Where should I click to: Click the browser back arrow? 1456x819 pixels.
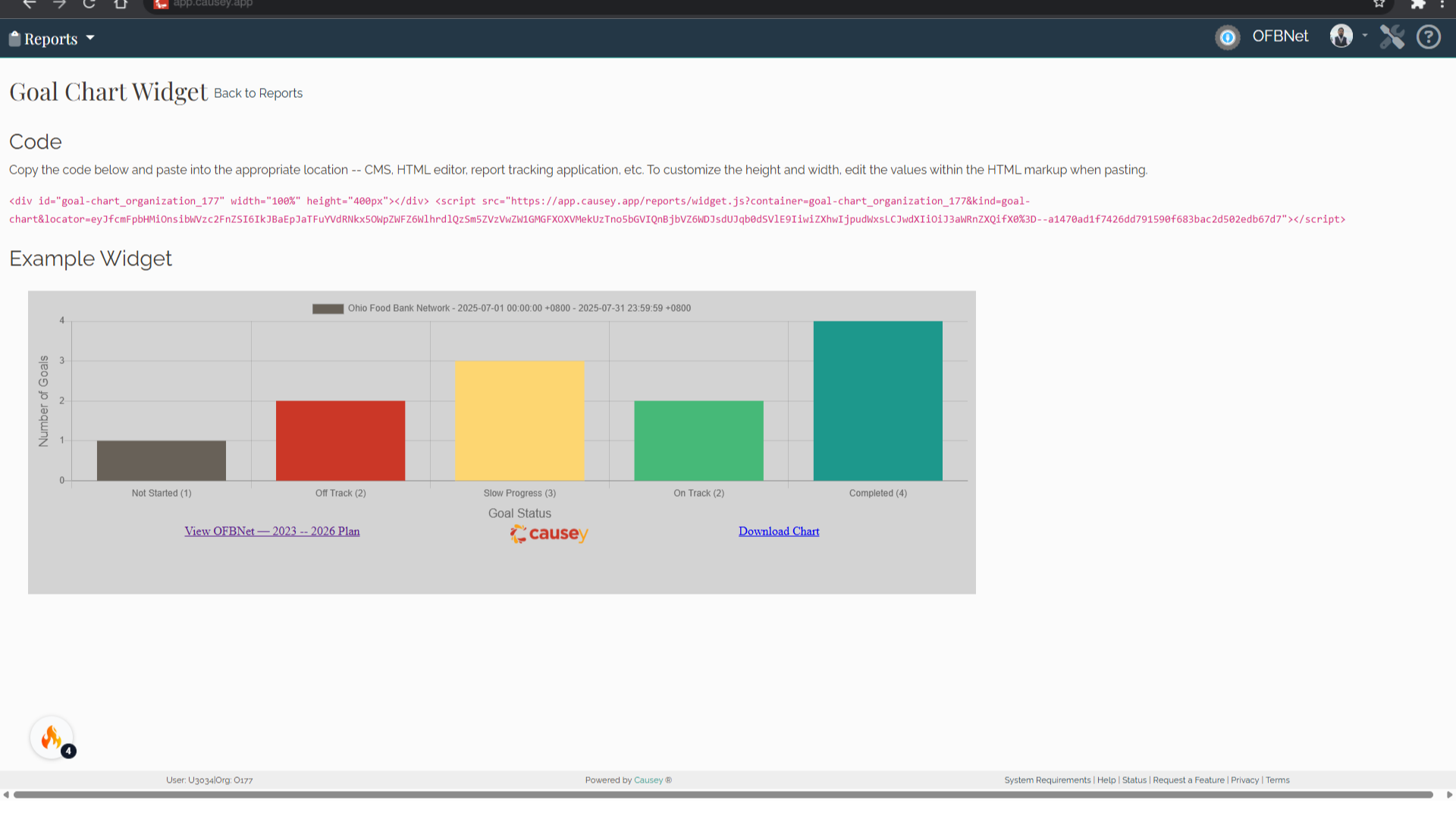29,4
